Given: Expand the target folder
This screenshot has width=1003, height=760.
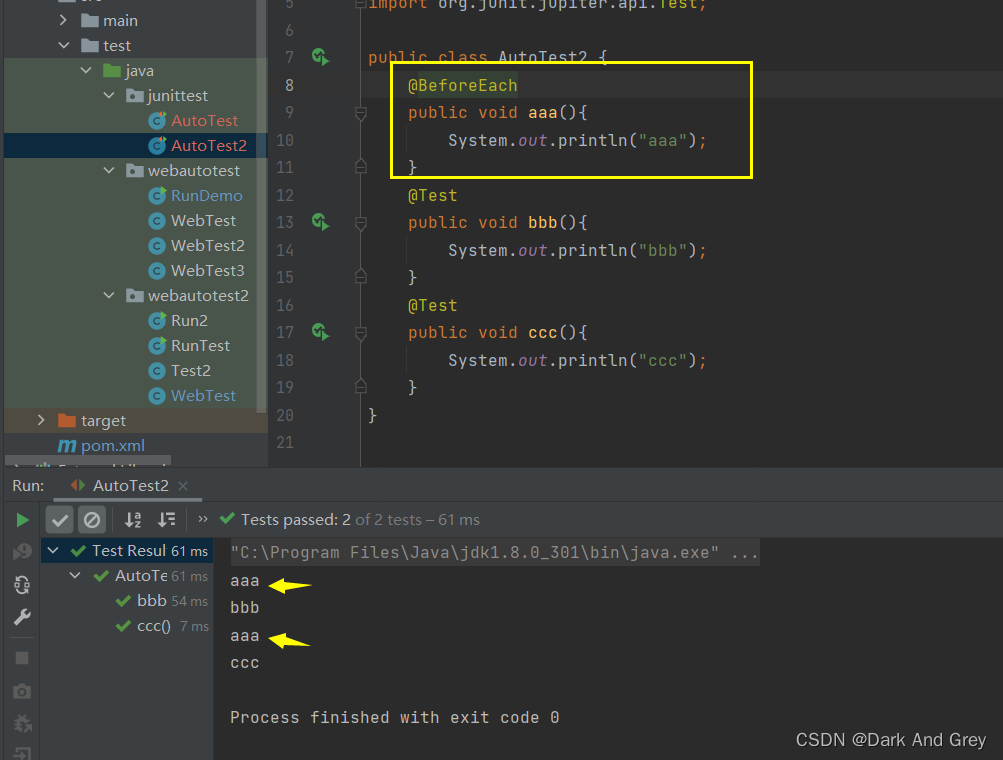Looking at the screenshot, I should click(41, 420).
